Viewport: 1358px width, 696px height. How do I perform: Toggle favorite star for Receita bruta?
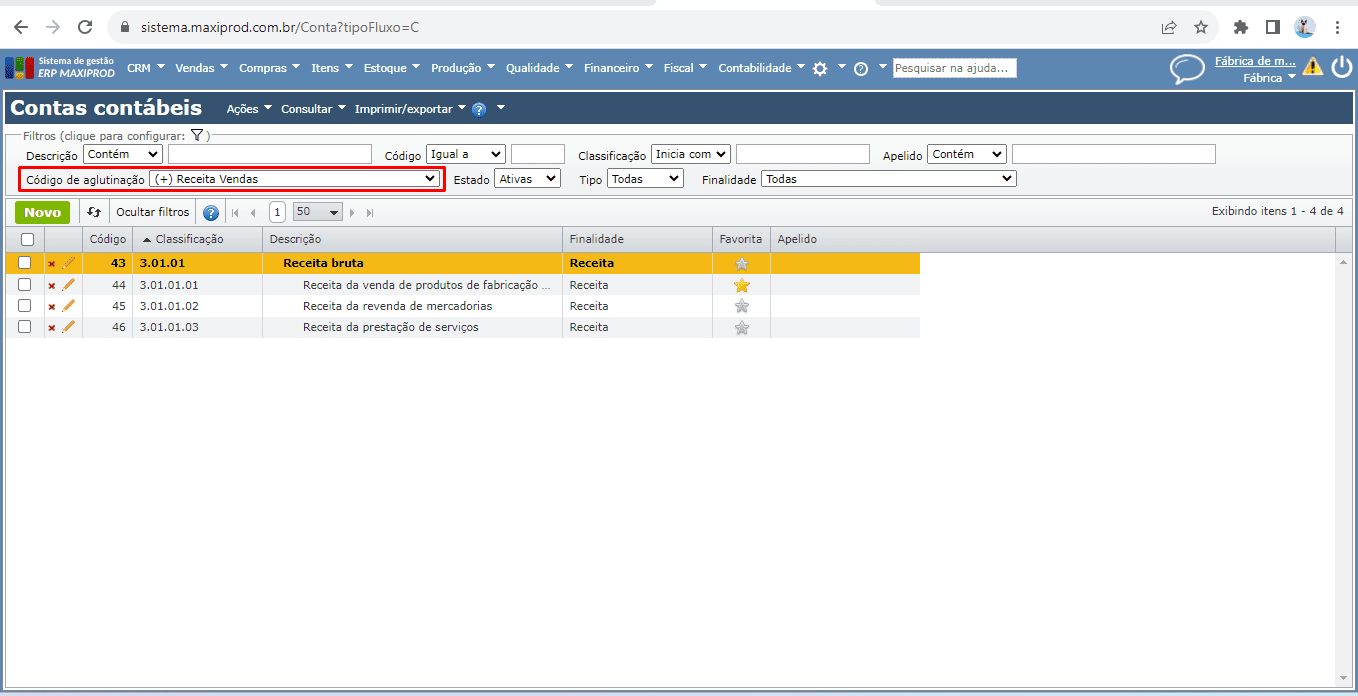click(741, 264)
